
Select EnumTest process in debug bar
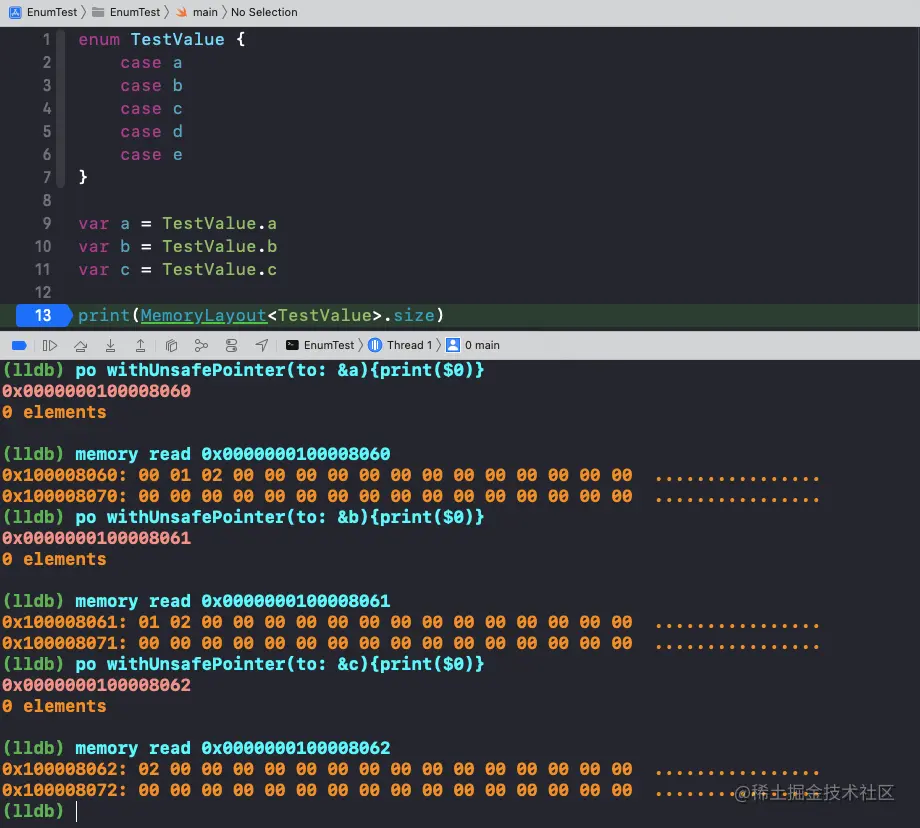point(320,345)
